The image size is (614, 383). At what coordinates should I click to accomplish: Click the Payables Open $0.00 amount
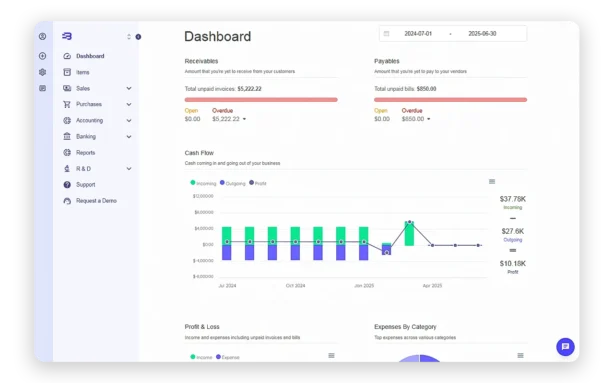(382, 119)
